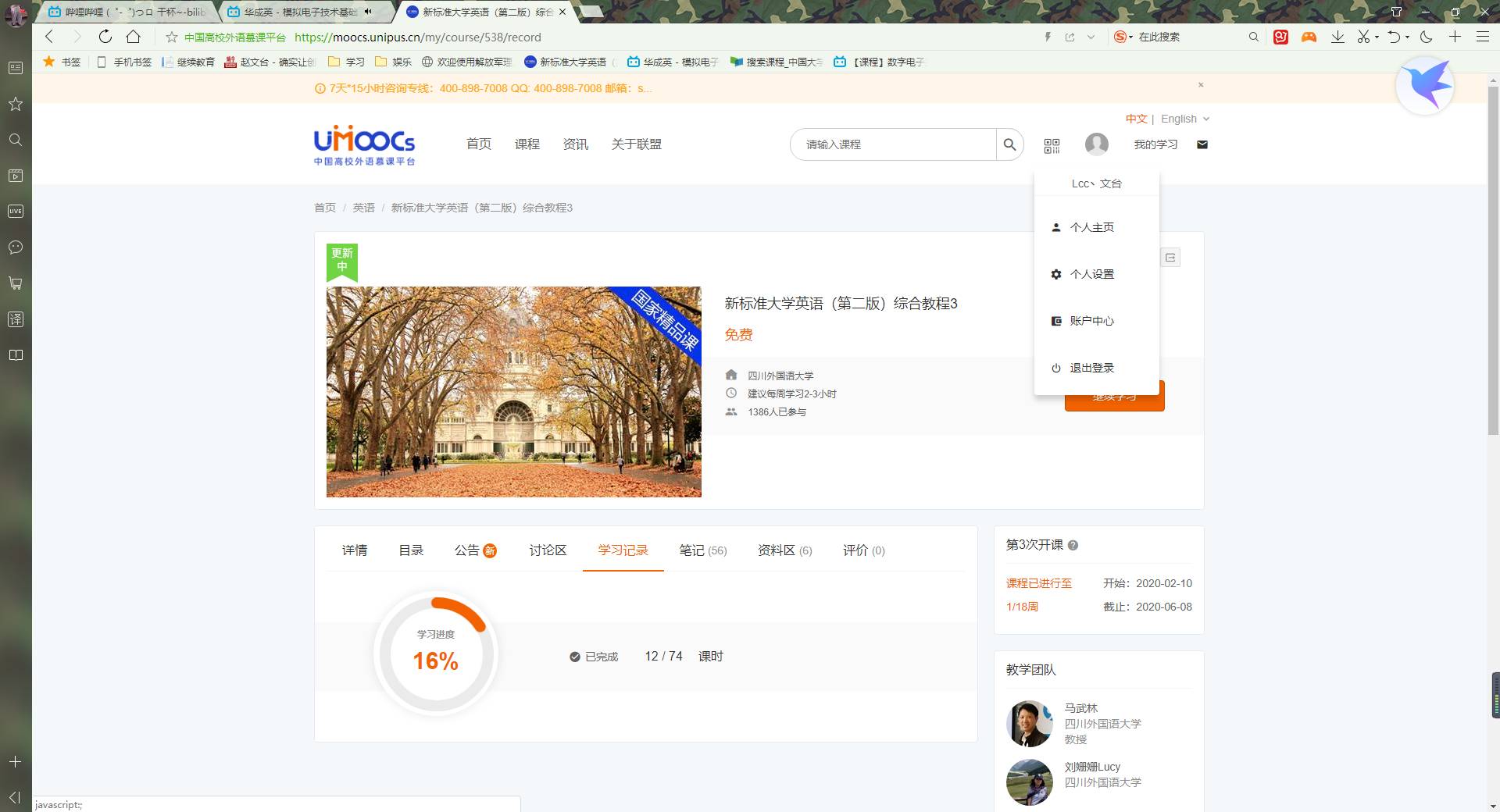Bookmark page with star icon in address bar

(x=172, y=37)
